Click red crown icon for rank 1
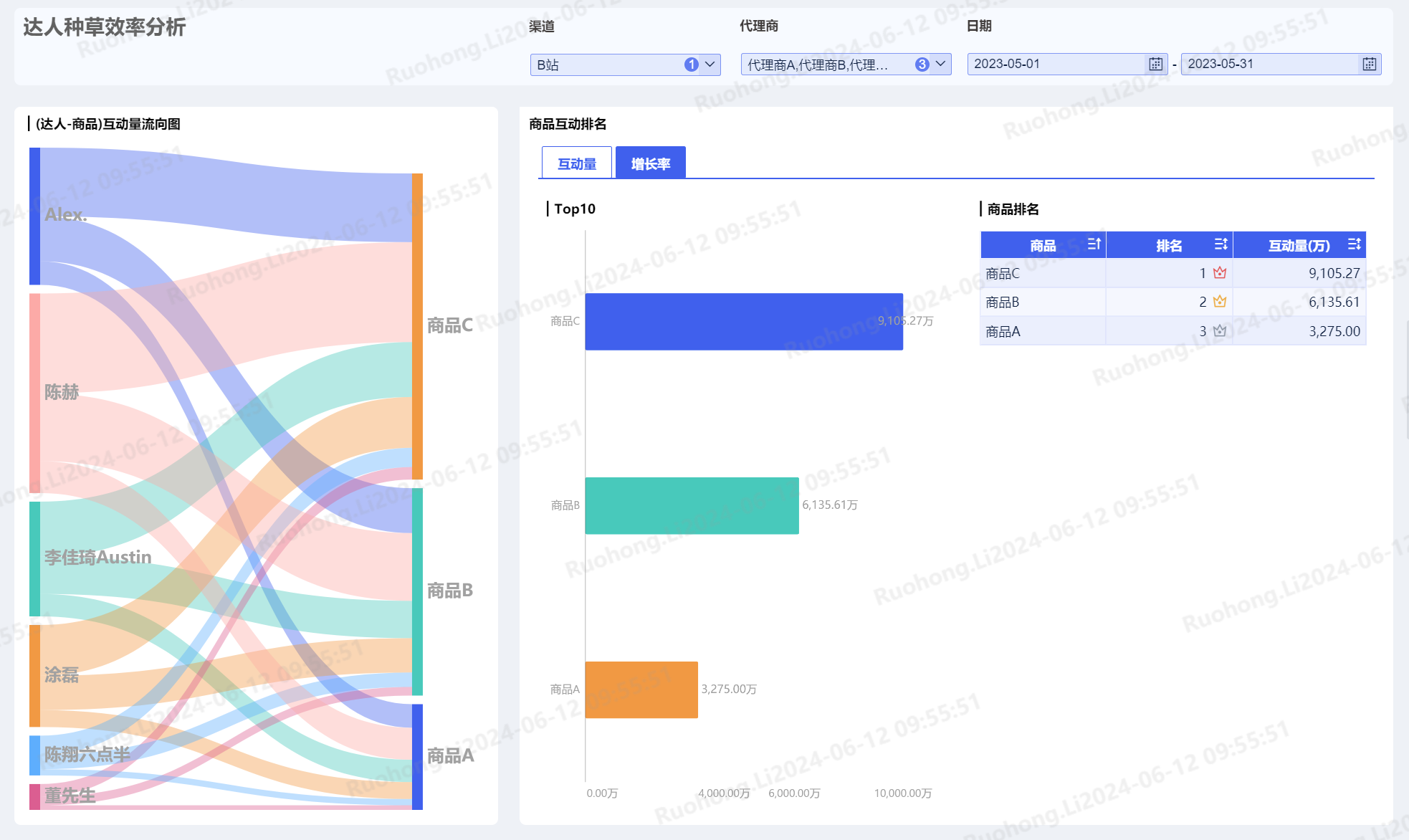 1220,272
